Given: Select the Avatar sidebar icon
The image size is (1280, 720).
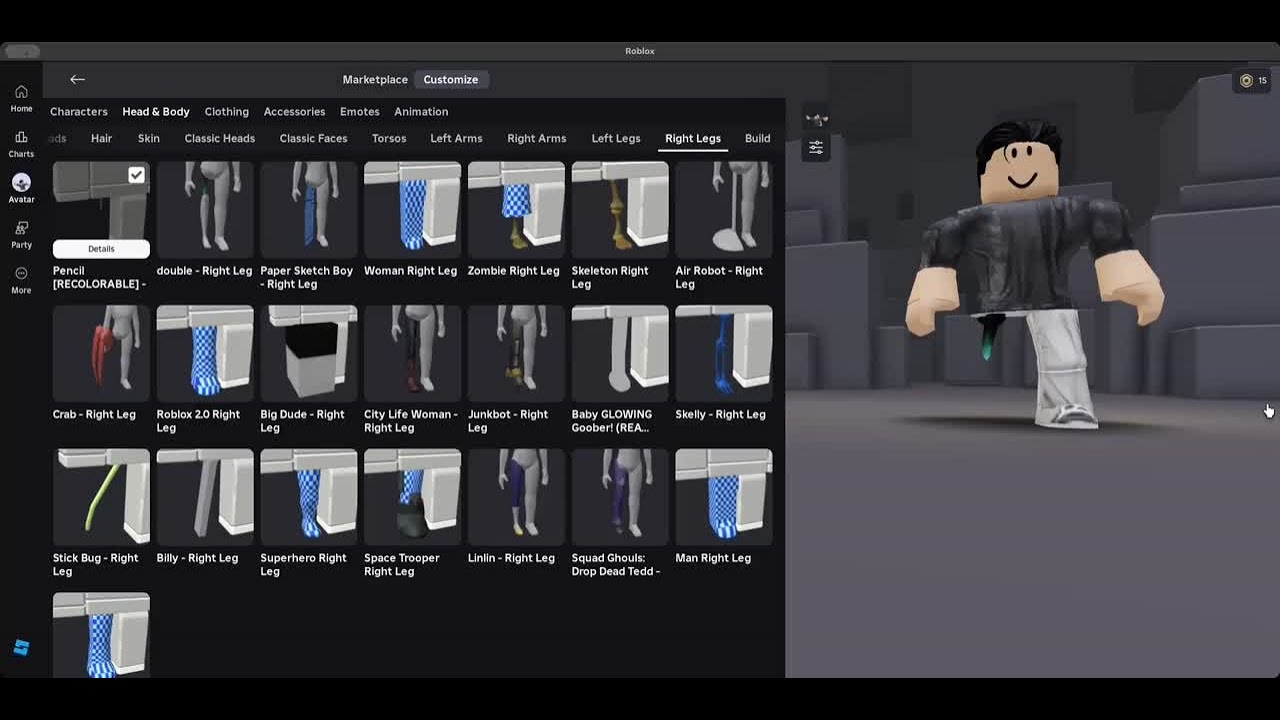Looking at the screenshot, I should [21, 188].
